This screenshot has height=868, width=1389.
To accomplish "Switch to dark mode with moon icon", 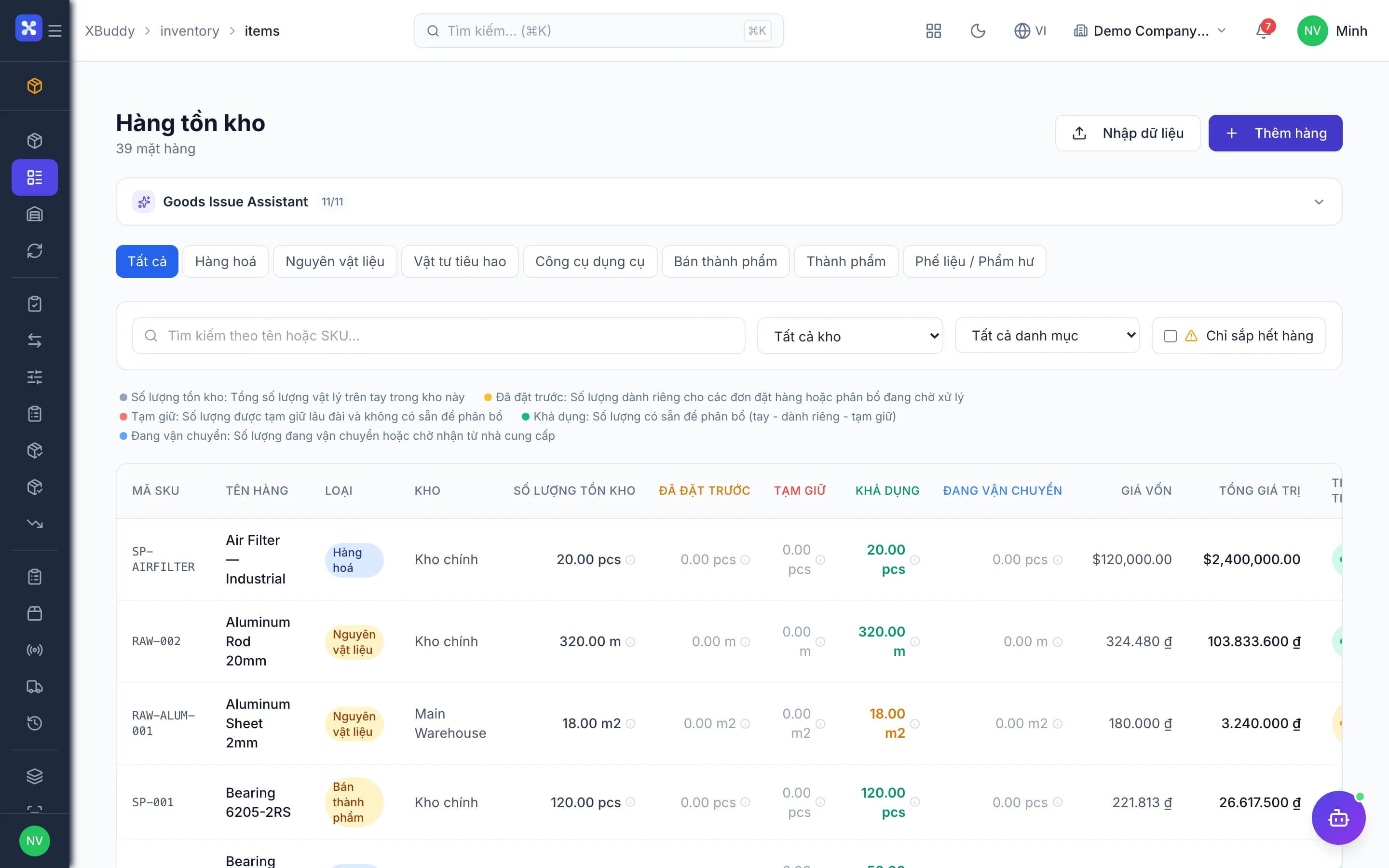I will pyautogui.click(x=978, y=31).
